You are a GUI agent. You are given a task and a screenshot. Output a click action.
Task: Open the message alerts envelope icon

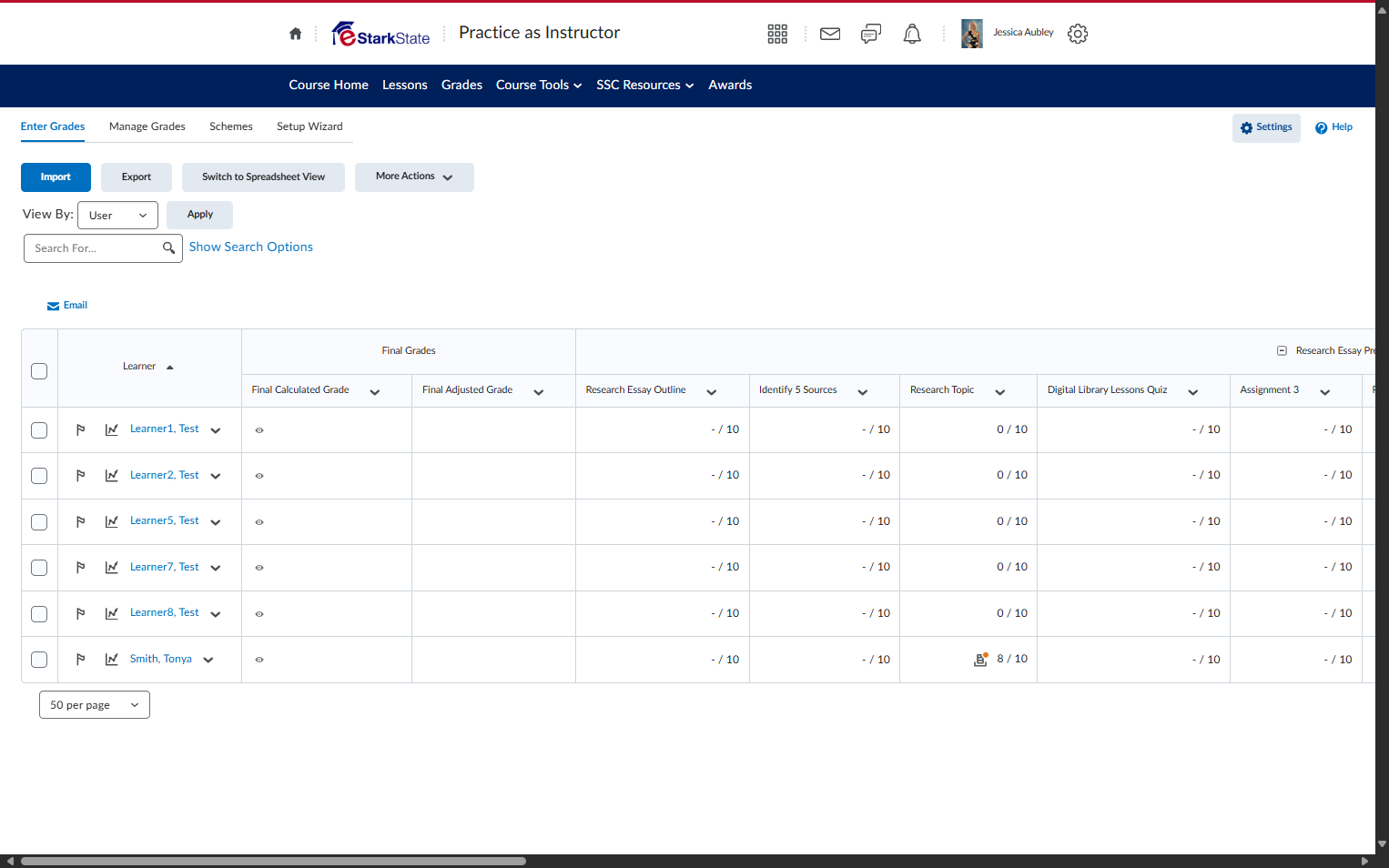[830, 34]
